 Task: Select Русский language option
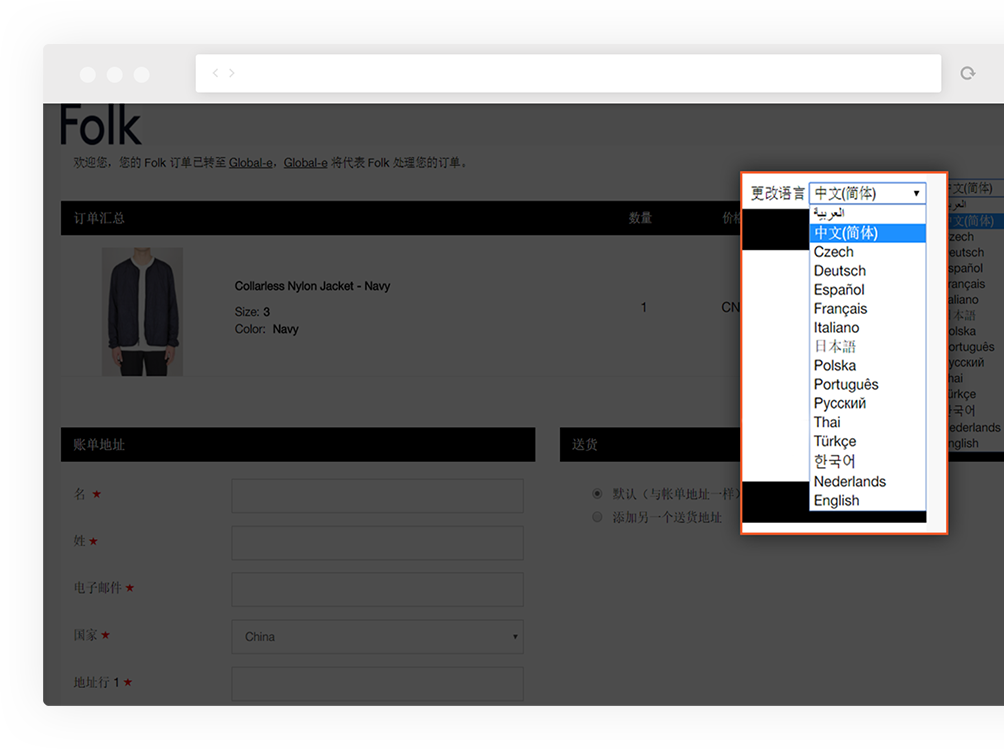click(840, 404)
